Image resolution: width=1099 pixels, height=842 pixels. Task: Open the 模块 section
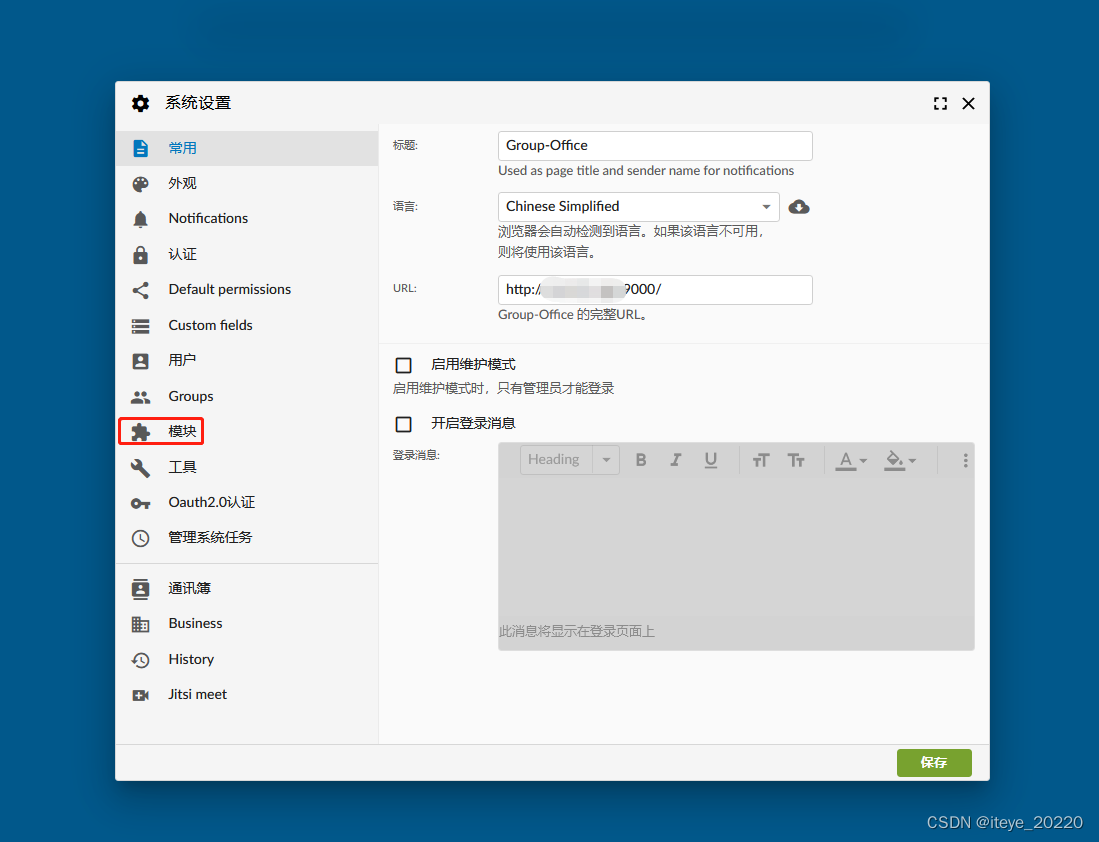[x=247, y=431]
